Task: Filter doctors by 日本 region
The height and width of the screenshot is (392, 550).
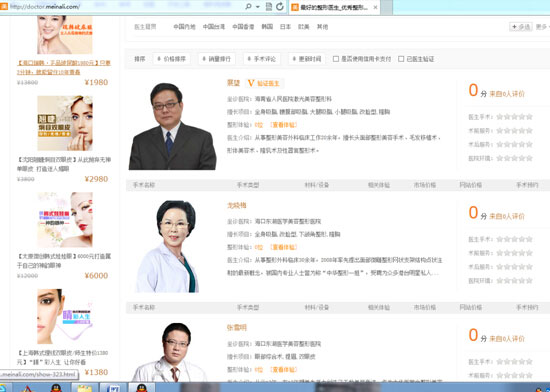Action: pos(285,27)
